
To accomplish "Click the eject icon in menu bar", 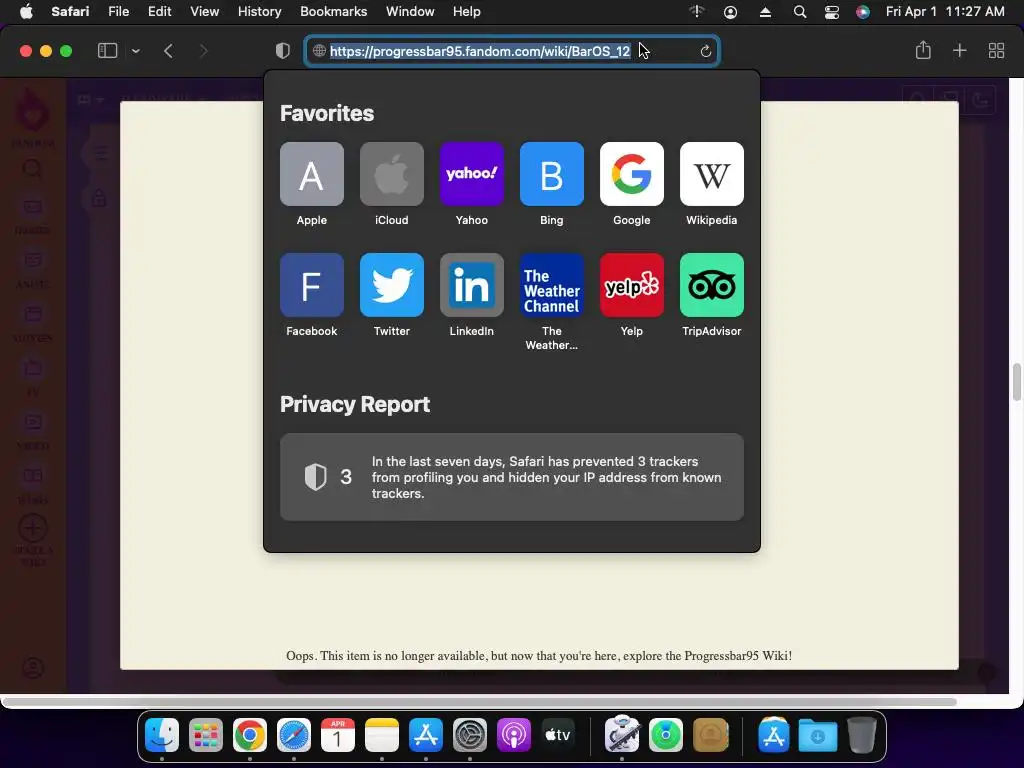I will point(765,12).
